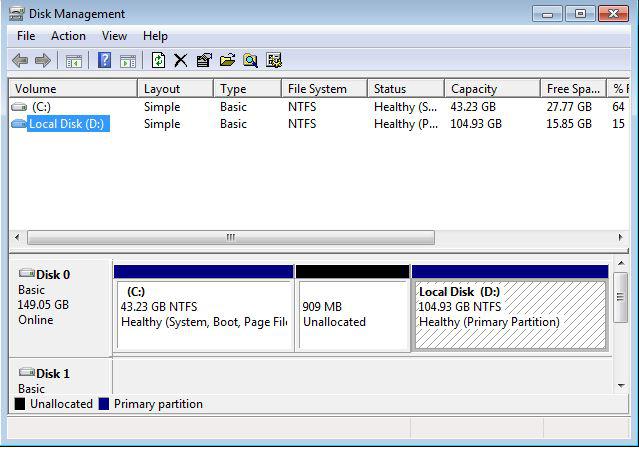This screenshot has height=449, width=639.
Task: Select the 909 MB Unallocated partition block
Action: (x=352, y=315)
